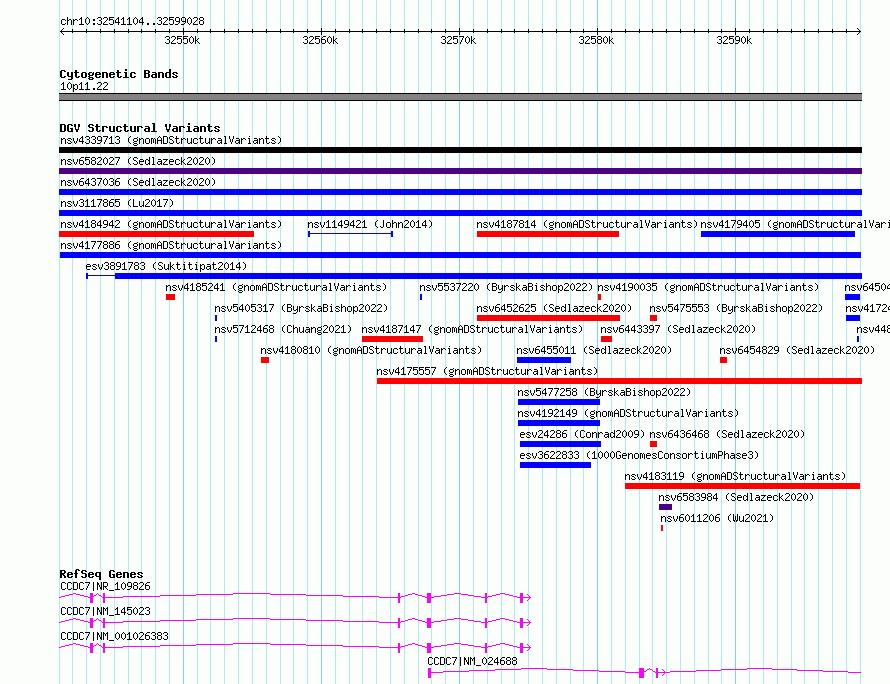Image resolution: width=890 pixels, height=684 pixels.
Task: Click nsv5405317 (ByrskaBishop2022) label
Action: 301,308
